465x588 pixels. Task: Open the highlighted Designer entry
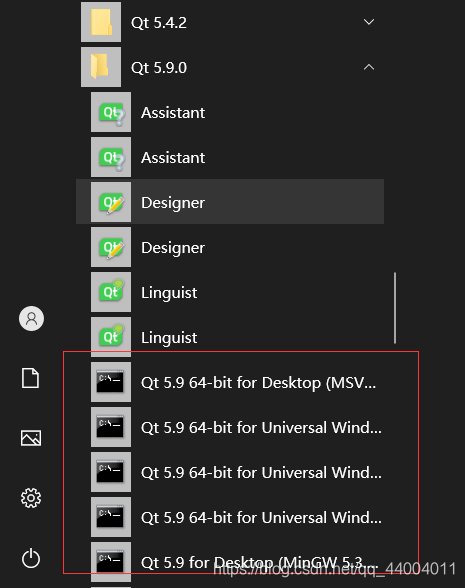point(230,202)
